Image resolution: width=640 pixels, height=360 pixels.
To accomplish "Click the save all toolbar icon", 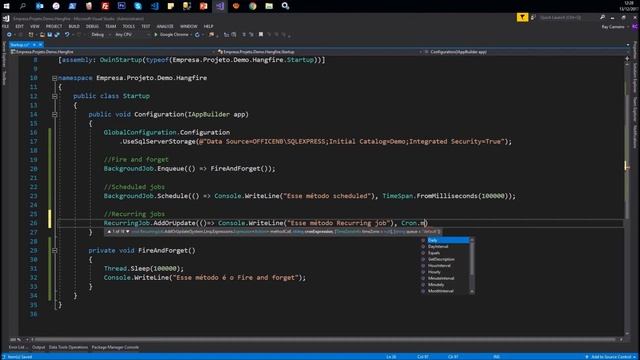I will [x=57, y=35].
